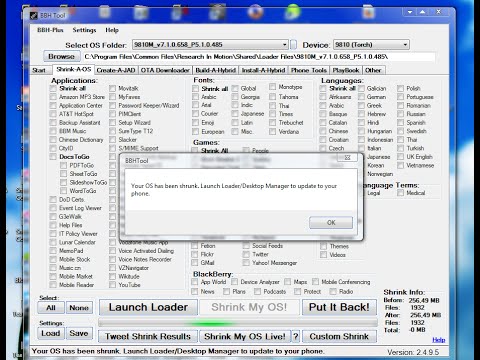Screen dimensions: 480x360
Task: Switch to the Start tab
Action: pos(39,70)
